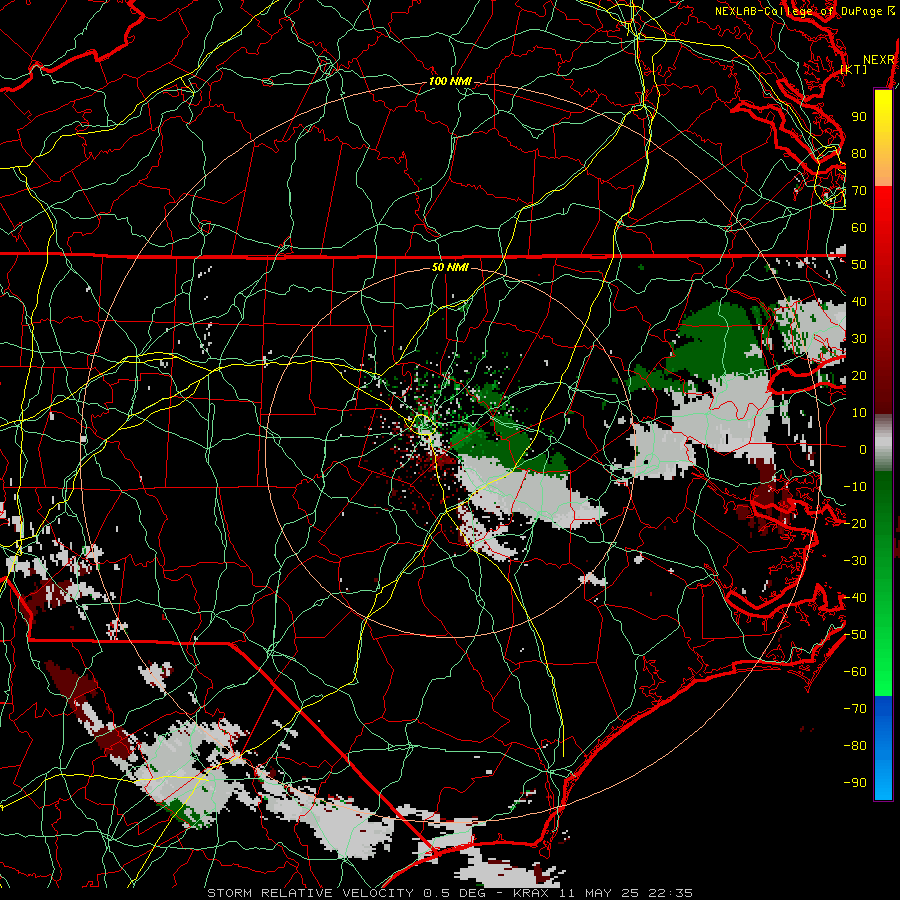Image resolution: width=900 pixels, height=900 pixels.
Task: Click the -70 value on the velocity scale
Action: point(855,709)
